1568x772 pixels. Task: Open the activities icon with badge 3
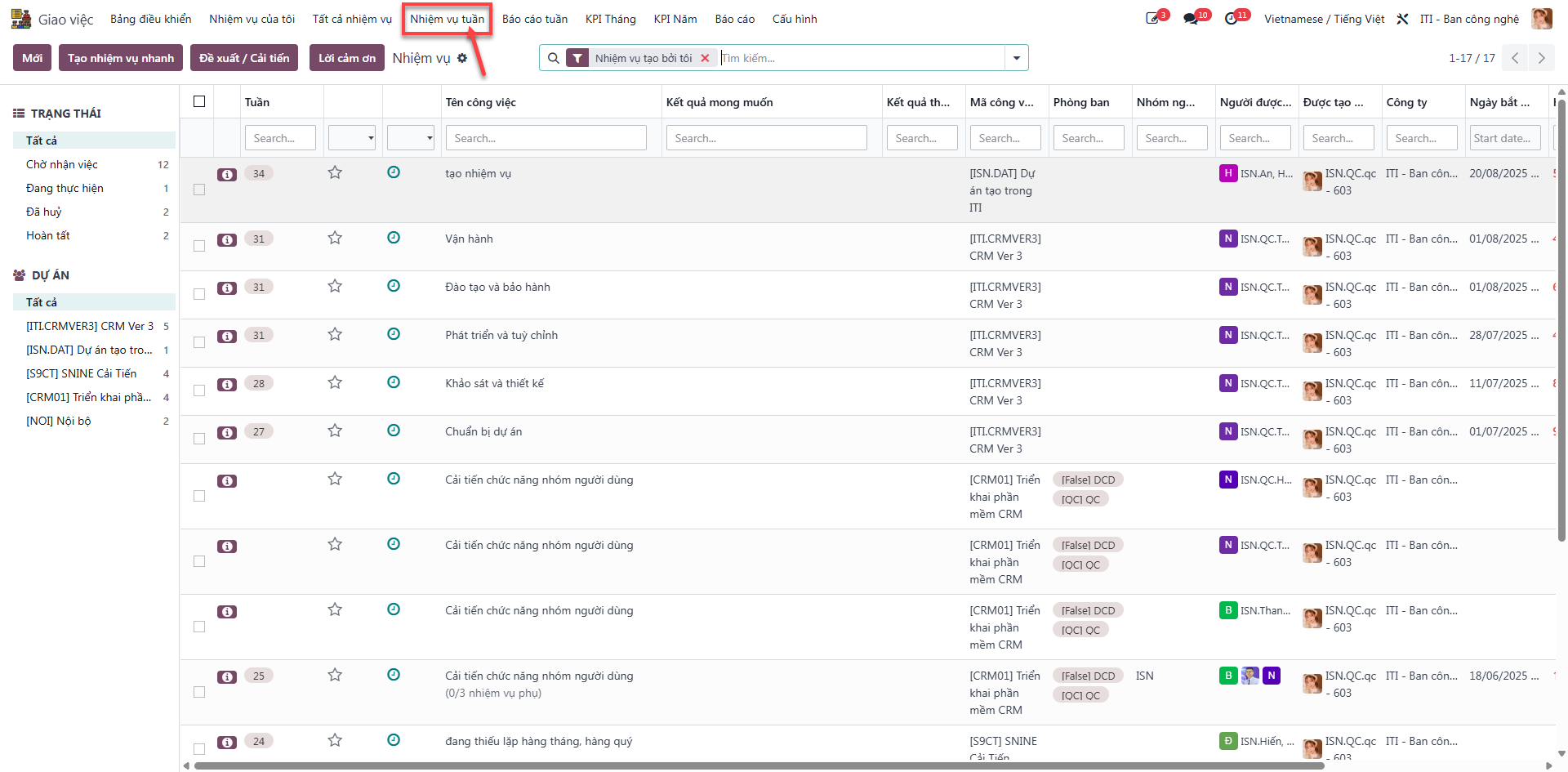pyautogui.click(x=1153, y=19)
